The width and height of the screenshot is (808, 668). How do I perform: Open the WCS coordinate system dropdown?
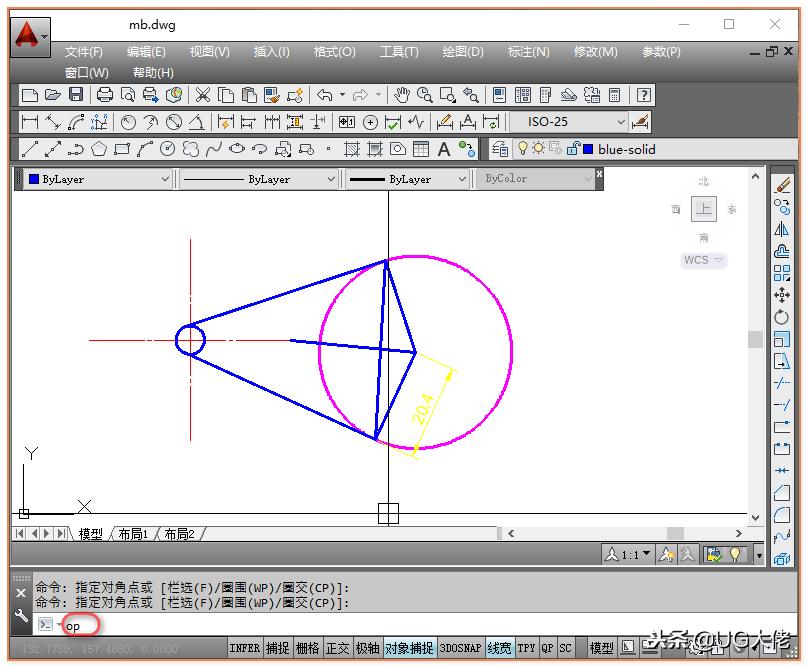pos(703,260)
